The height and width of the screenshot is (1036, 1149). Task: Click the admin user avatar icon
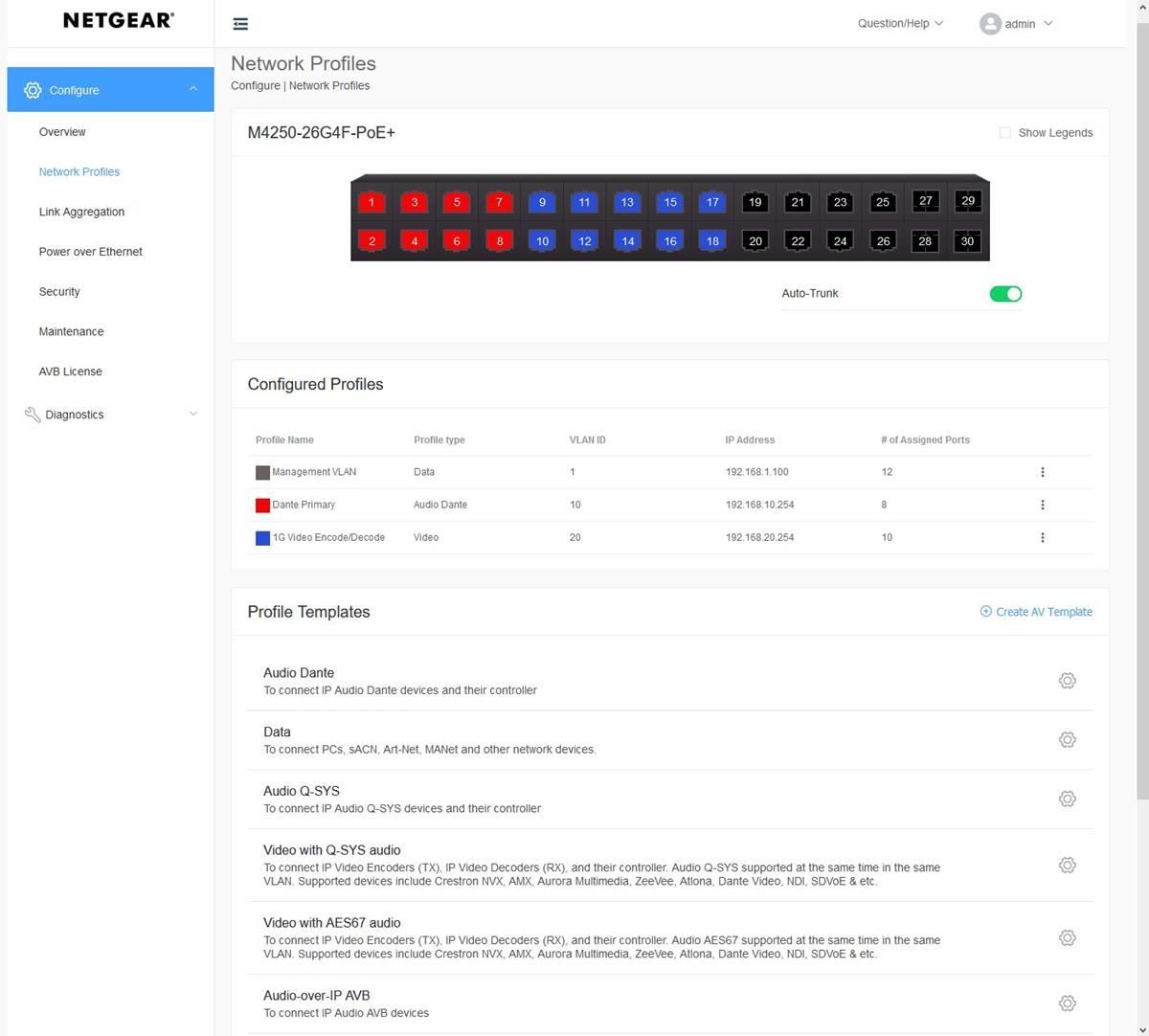pos(990,24)
